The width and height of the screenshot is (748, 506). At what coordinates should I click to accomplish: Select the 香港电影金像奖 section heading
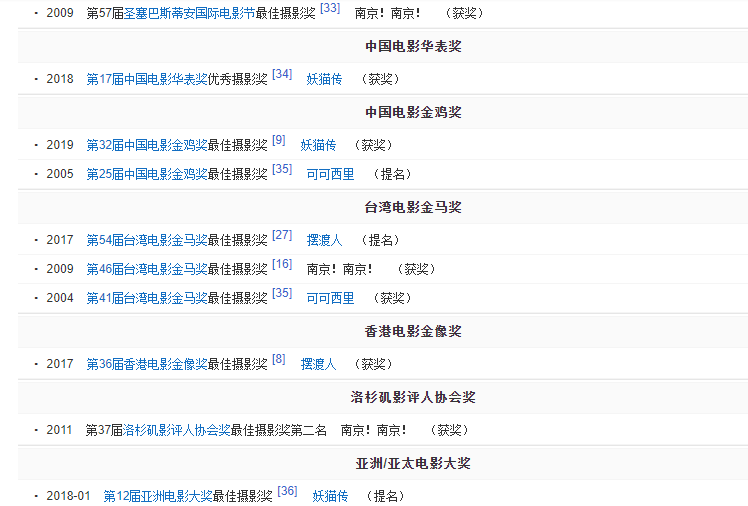coord(413,331)
